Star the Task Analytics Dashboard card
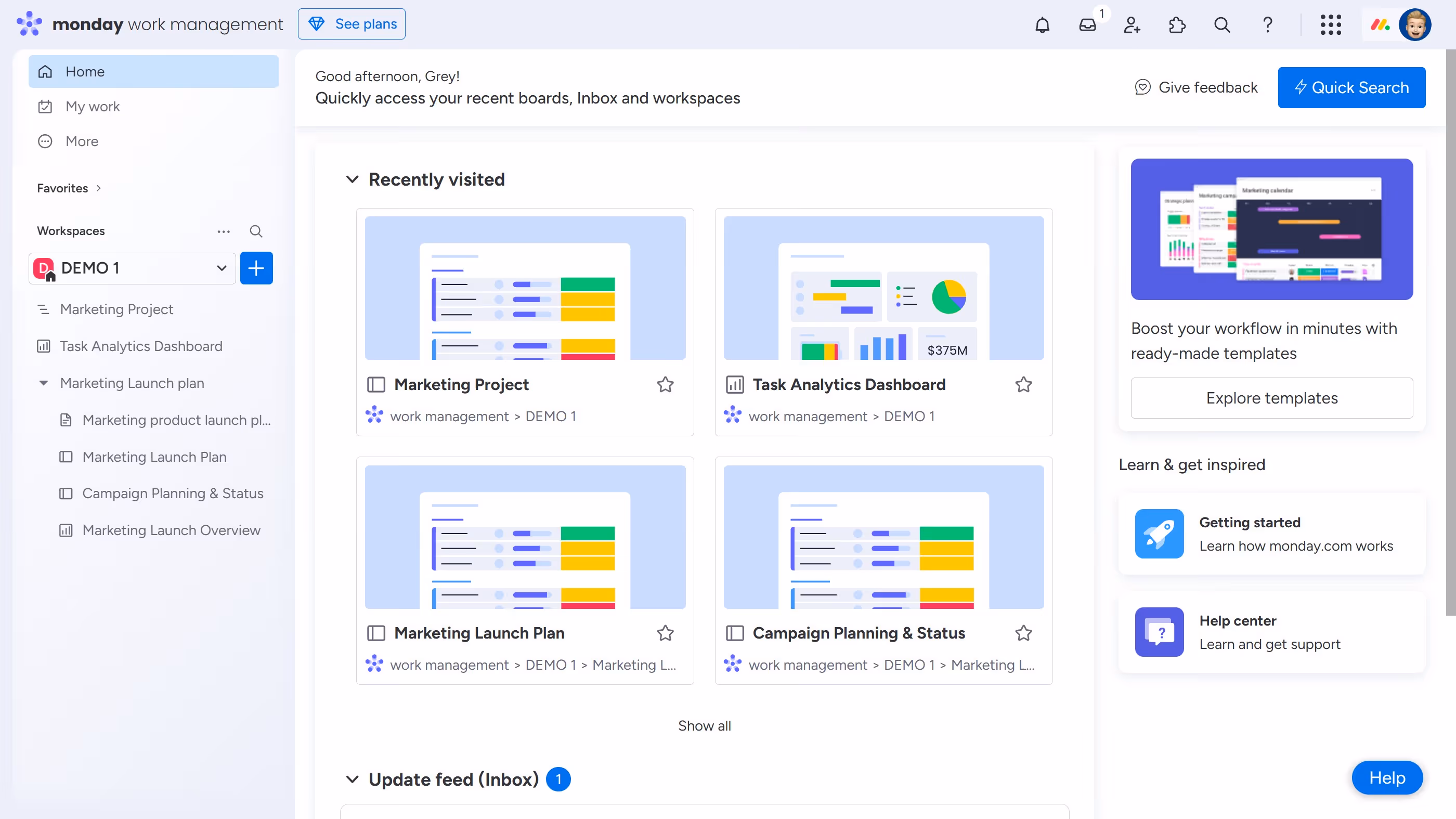Viewport: 1456px width, 819px height. click(x=1023, y=384)
